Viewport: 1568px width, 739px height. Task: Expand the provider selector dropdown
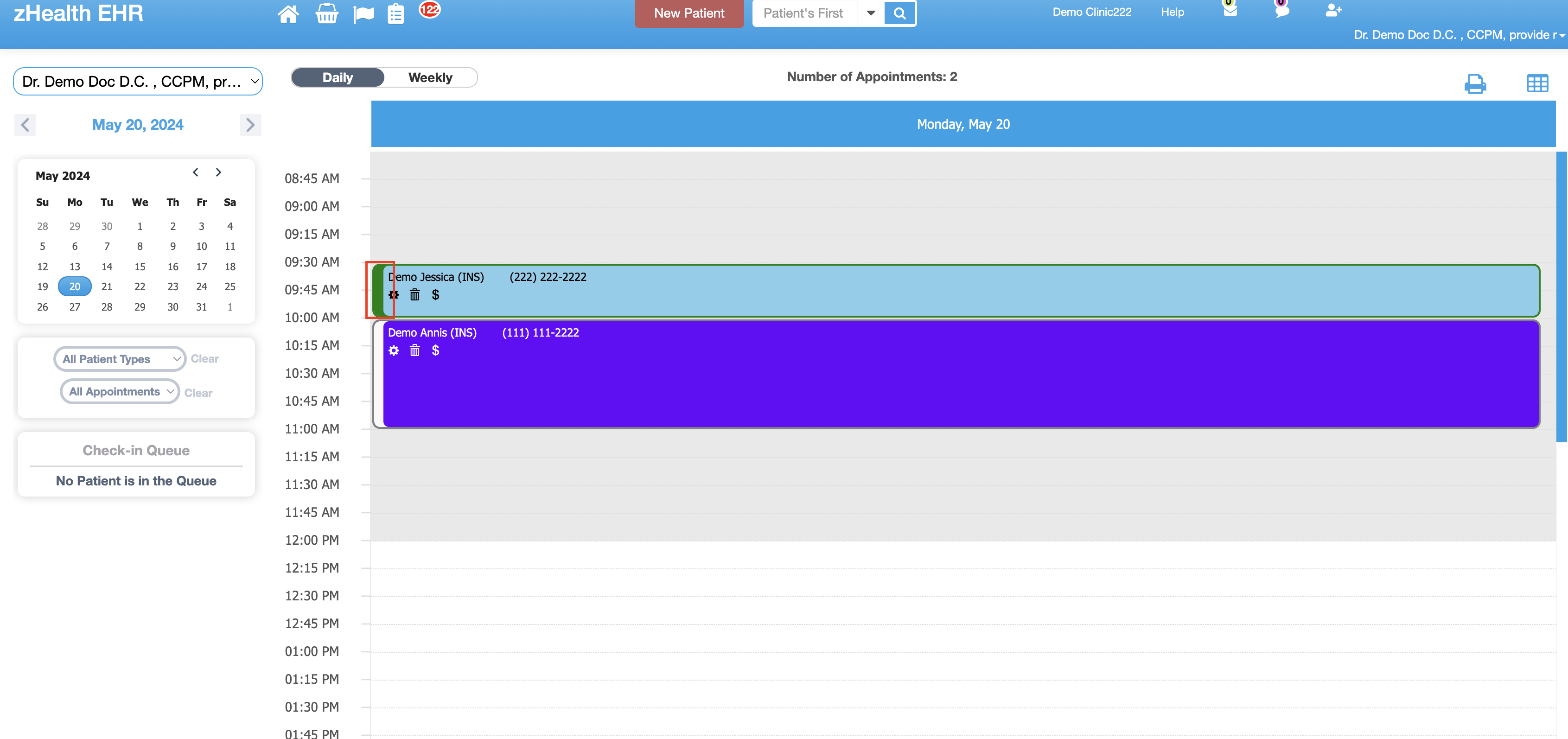(x=138, y=82)
